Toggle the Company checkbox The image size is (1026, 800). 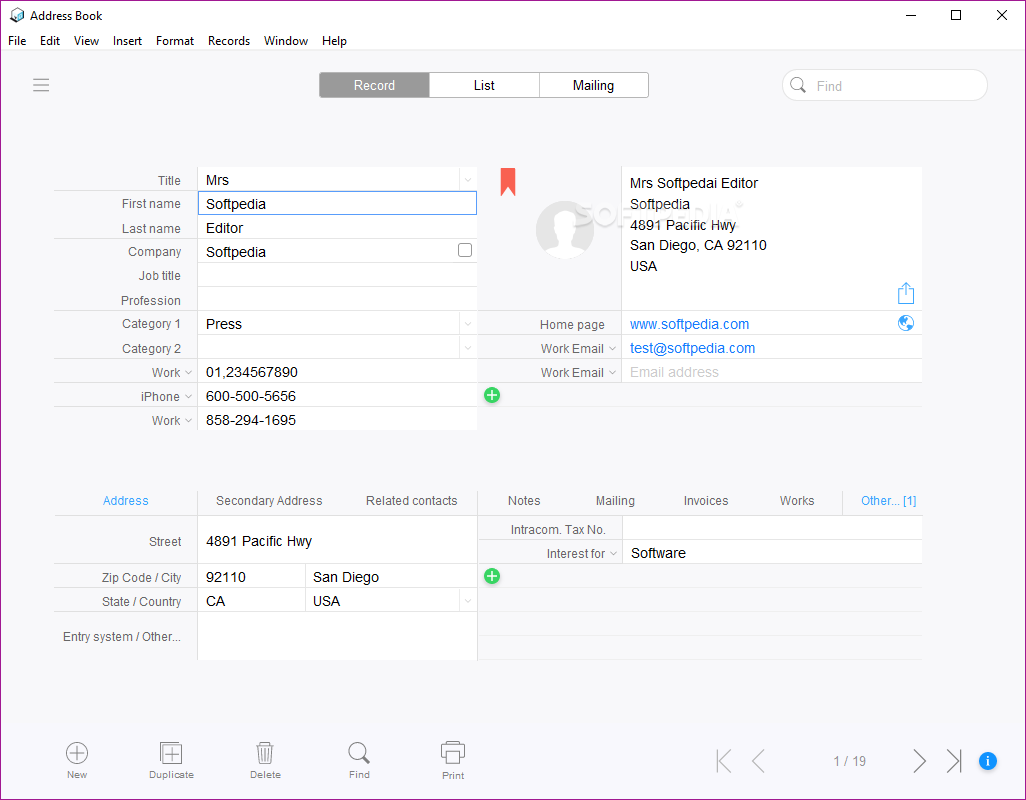(x=465, y=251)
